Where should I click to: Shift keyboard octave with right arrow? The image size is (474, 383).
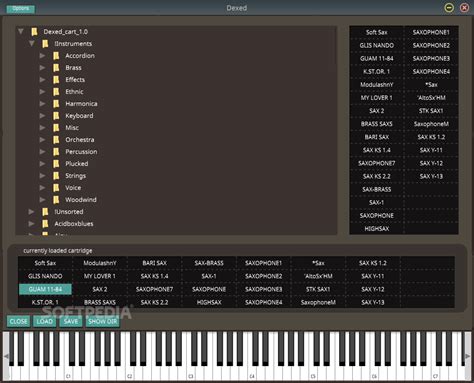click(x=468, y=356)
